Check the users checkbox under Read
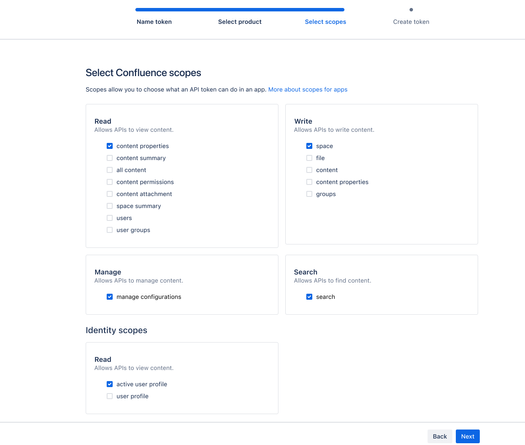 coord(109,218)
